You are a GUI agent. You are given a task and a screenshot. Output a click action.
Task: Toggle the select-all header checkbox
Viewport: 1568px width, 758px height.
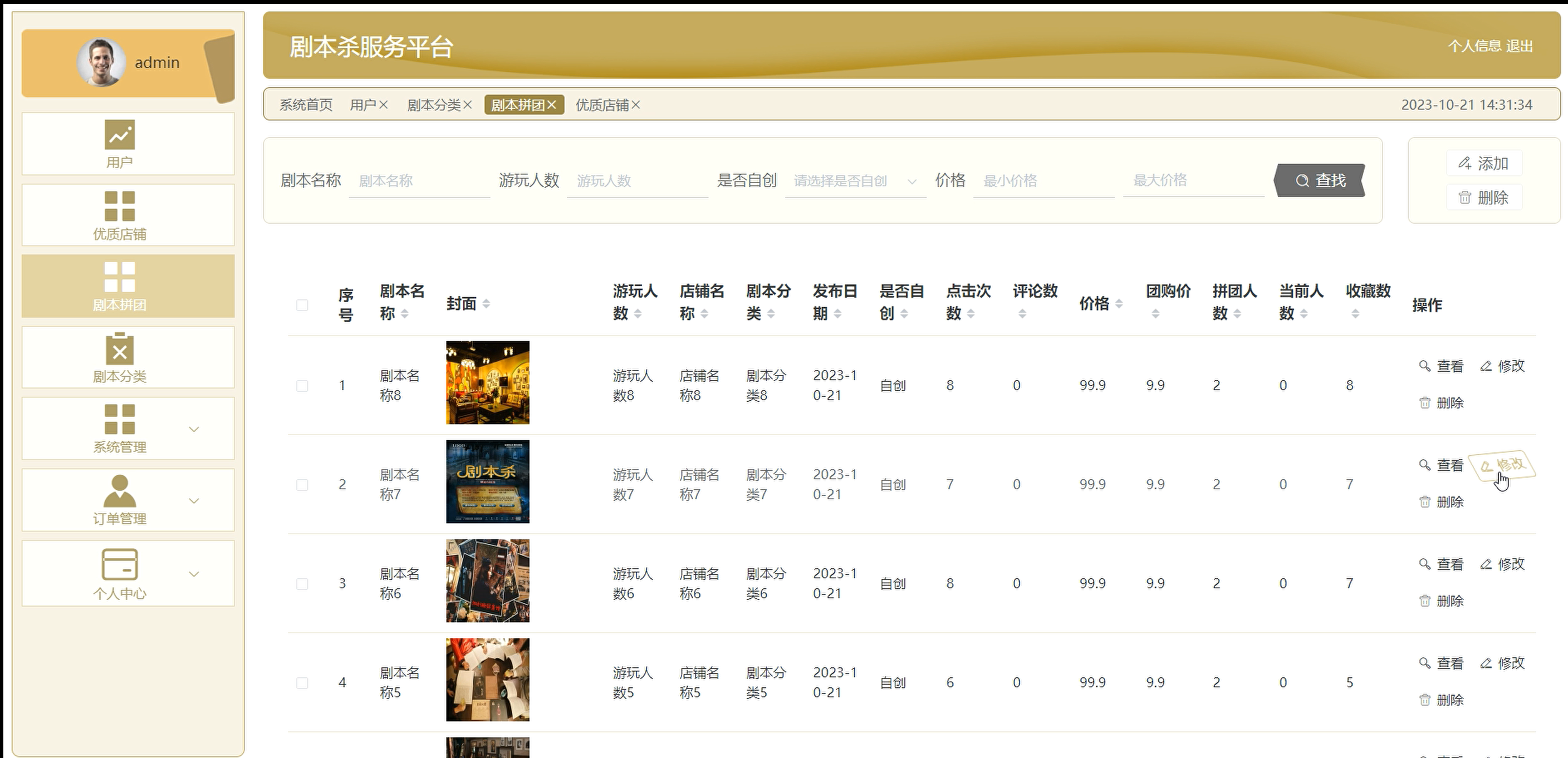pos(302,305)
